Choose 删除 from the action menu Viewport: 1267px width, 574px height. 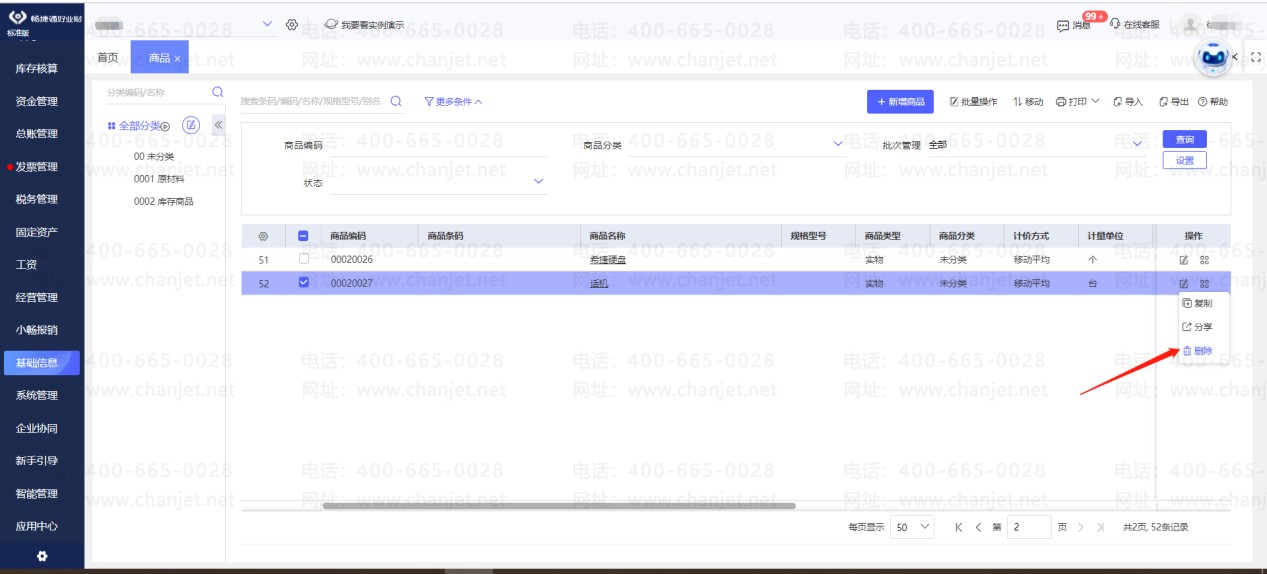(x=1196, y=351)
